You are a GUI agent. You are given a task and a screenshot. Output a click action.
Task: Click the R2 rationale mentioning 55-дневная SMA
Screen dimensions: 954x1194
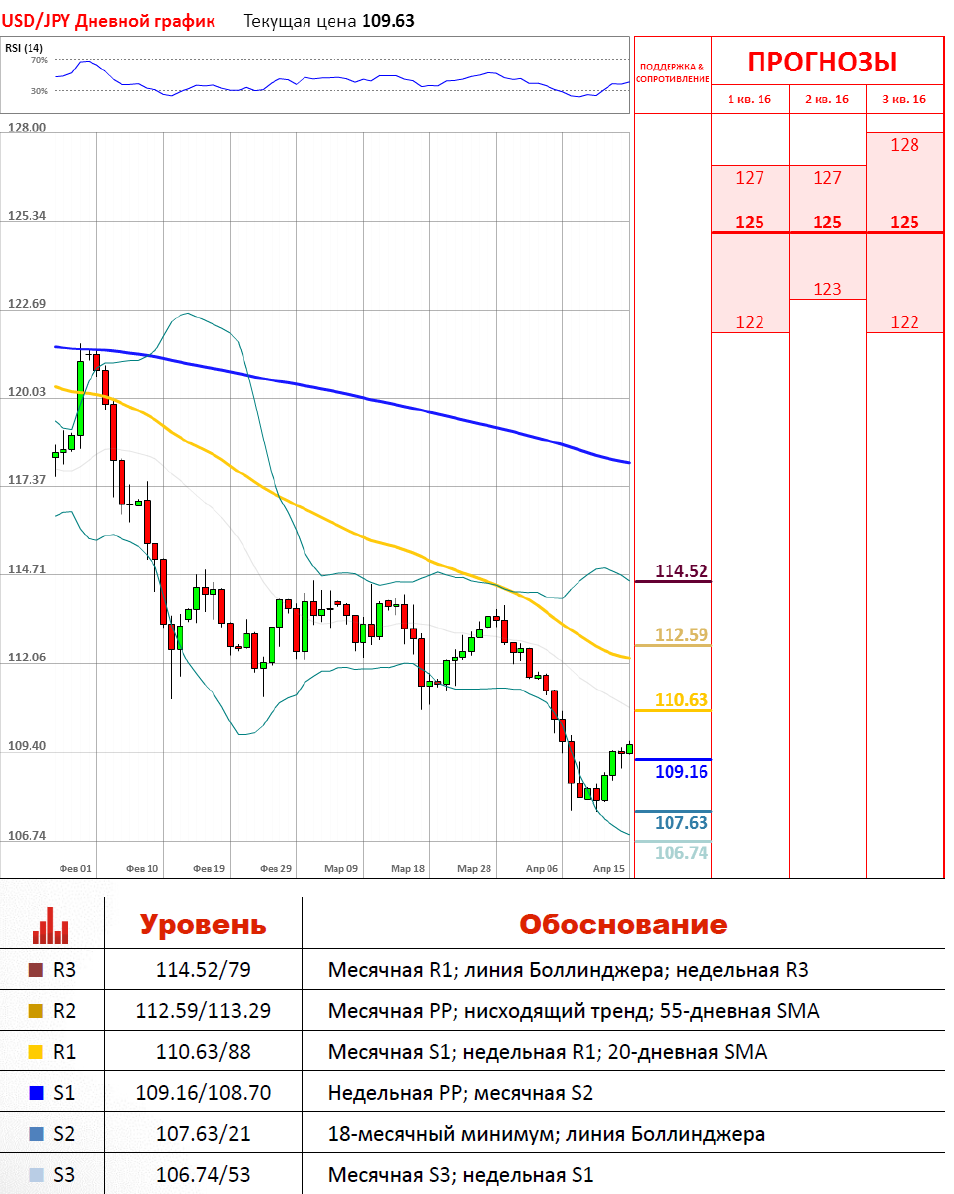coord(573,1011)
